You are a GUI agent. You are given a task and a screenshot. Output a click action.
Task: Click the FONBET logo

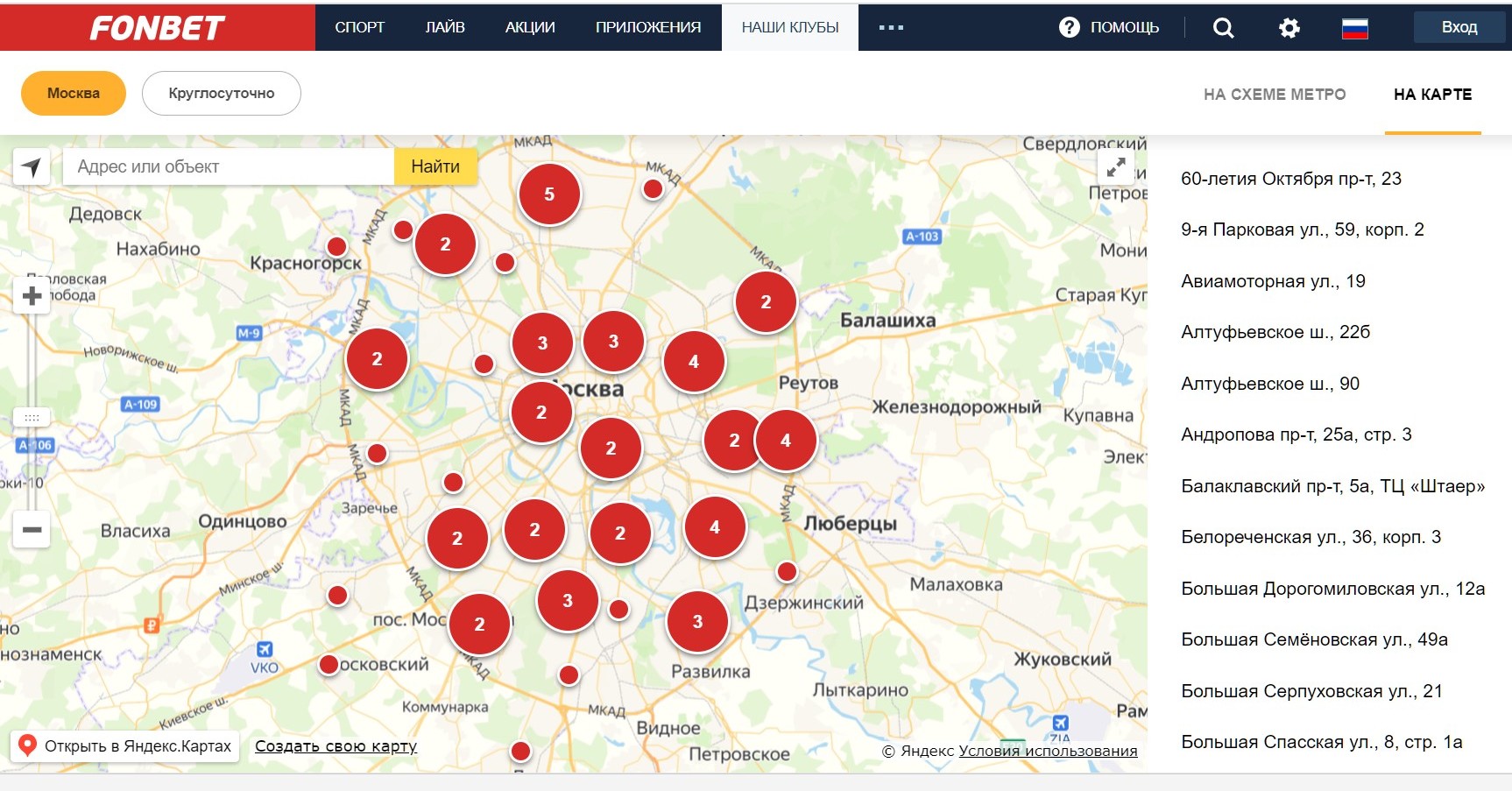[158, 28]
